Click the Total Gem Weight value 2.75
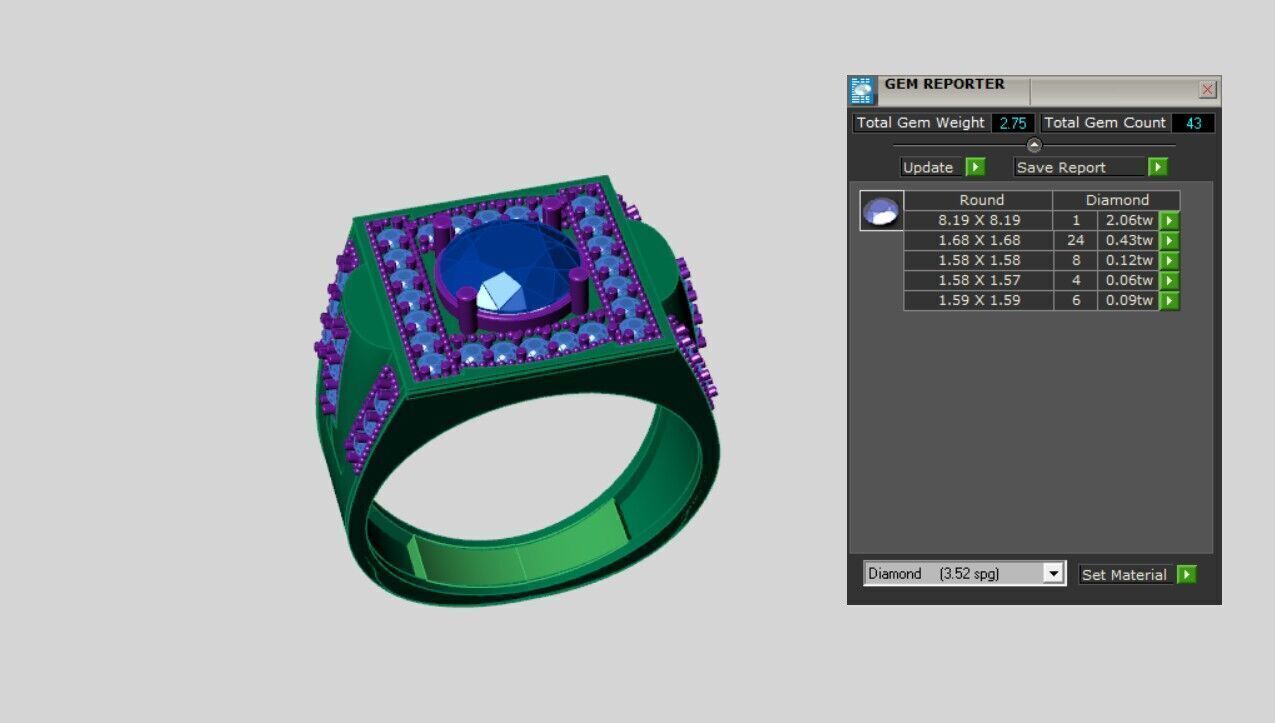Viewport: 1275px width, 723px height. coord(1013,123)
